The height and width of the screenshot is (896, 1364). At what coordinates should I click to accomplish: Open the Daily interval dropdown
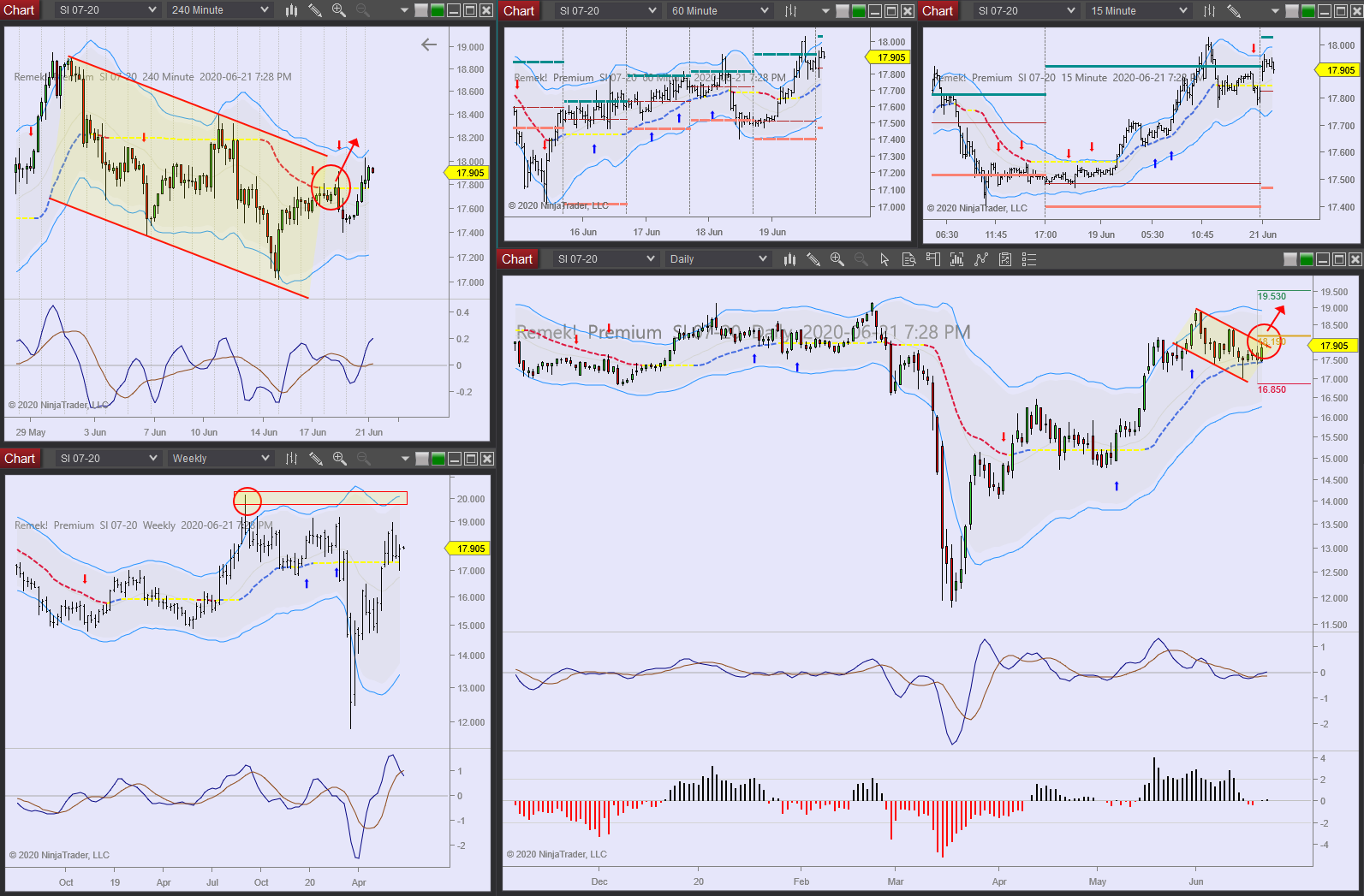coord(718,259)
